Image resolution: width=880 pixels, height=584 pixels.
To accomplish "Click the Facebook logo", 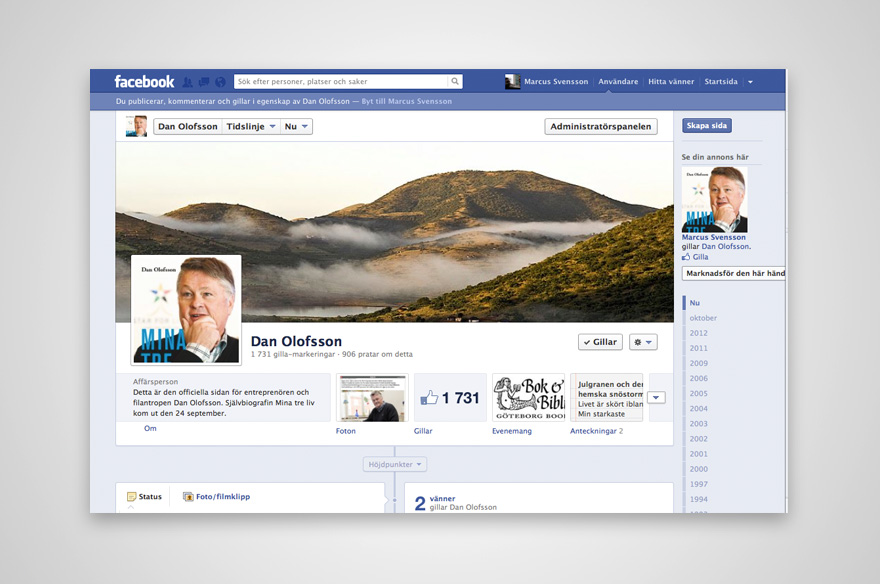I will point(144,82).
